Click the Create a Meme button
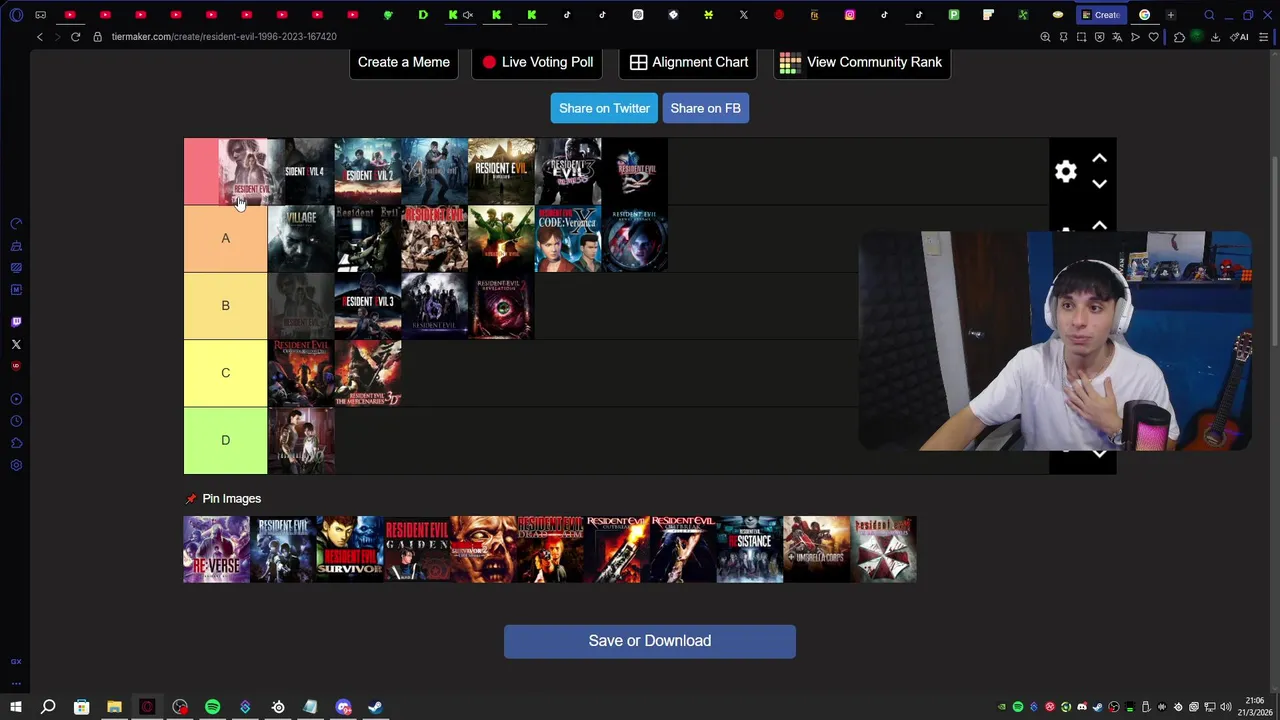The width and height of the screenshot is (1280, 720). (x=404, y=62)
